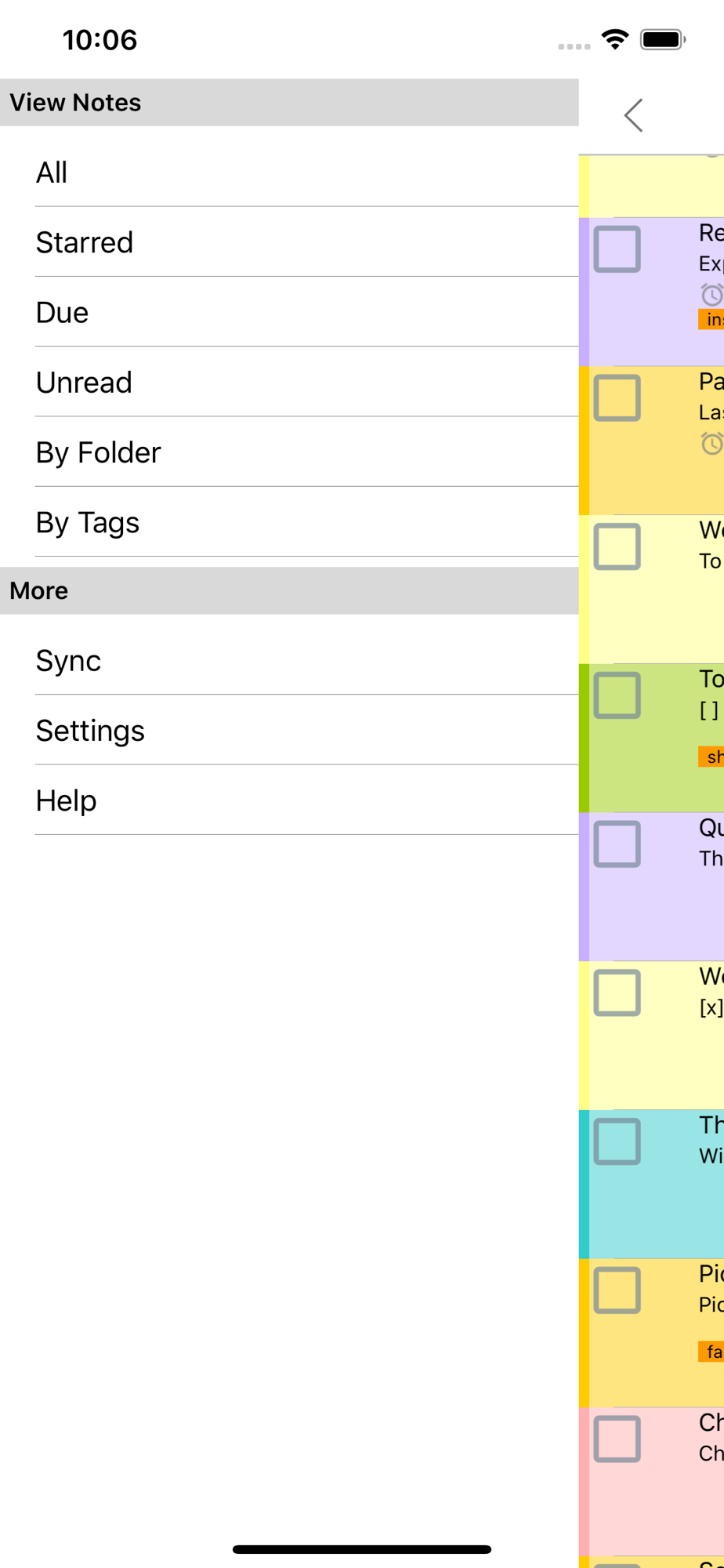Tick checkbox on green note
Screen dimensions: 724x1568
point(617,695)
